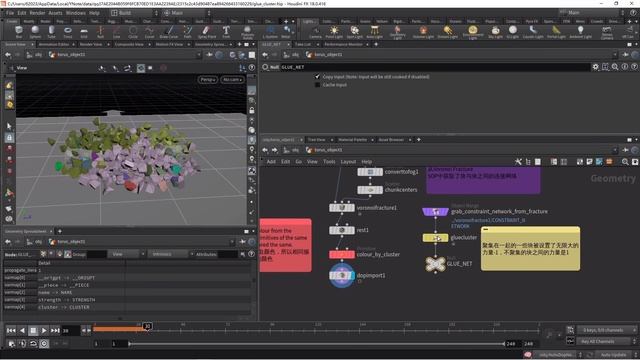Click the colour_by_cluster red node

[342, 254]
